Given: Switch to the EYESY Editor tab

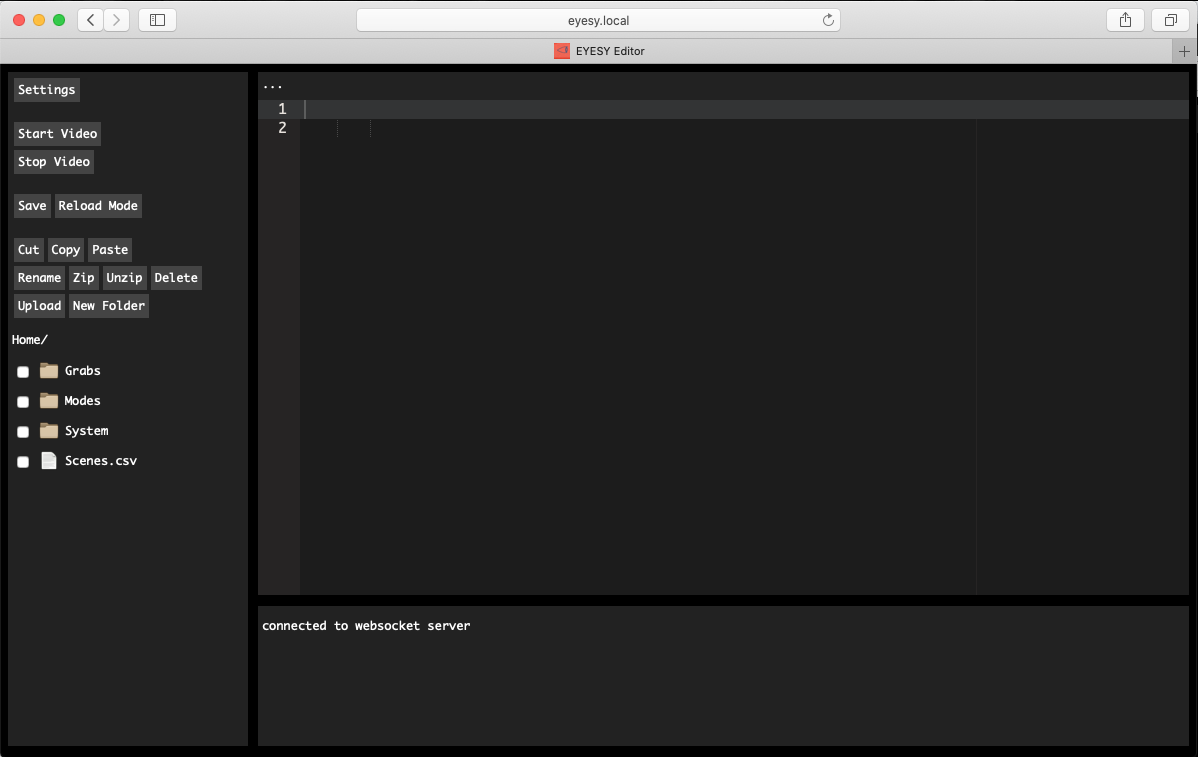Looking at the screenshot, I should (600, 51).
